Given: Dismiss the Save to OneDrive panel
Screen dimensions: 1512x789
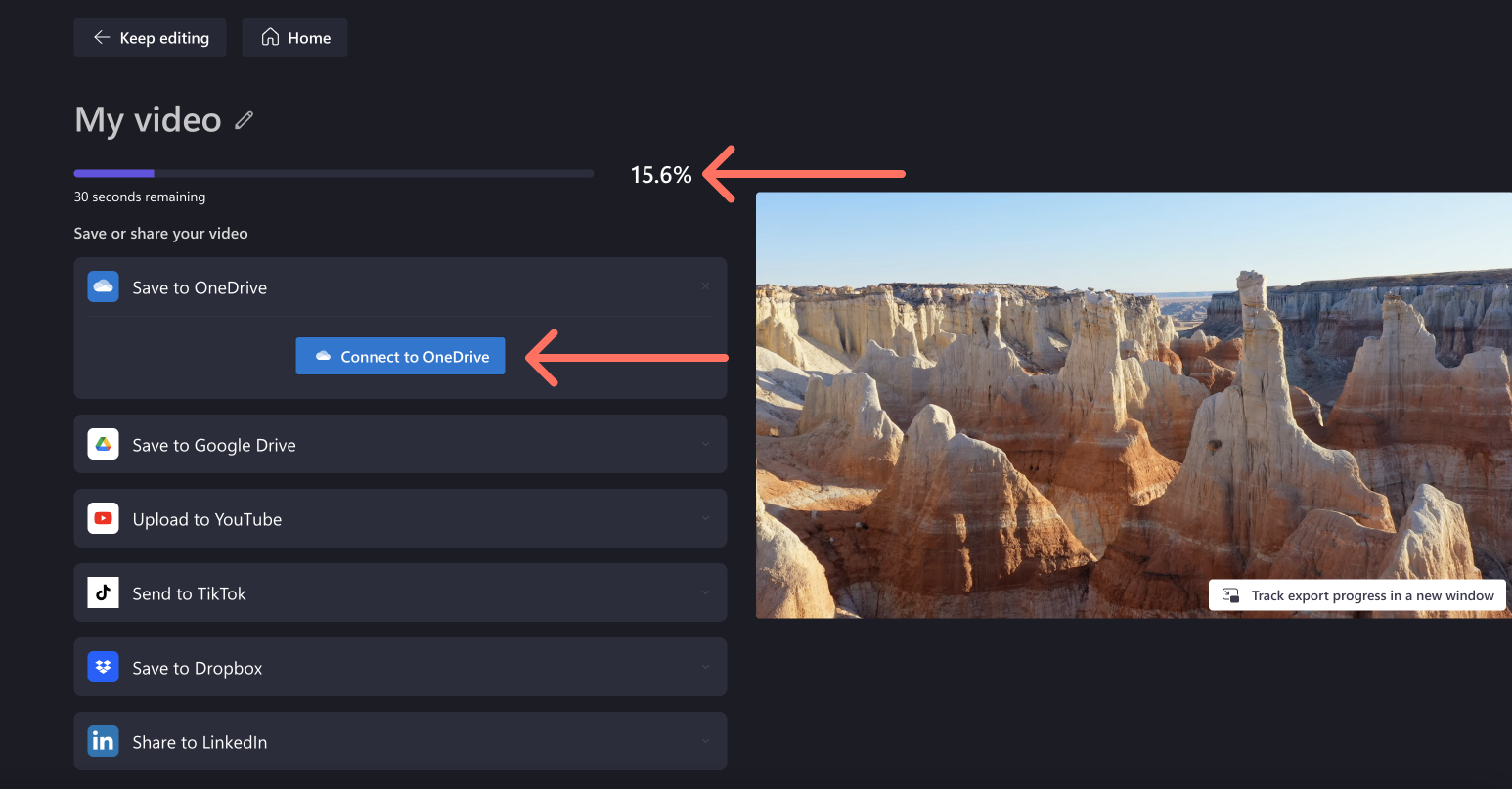Looking at the screenshot, I should coord(705,285).
